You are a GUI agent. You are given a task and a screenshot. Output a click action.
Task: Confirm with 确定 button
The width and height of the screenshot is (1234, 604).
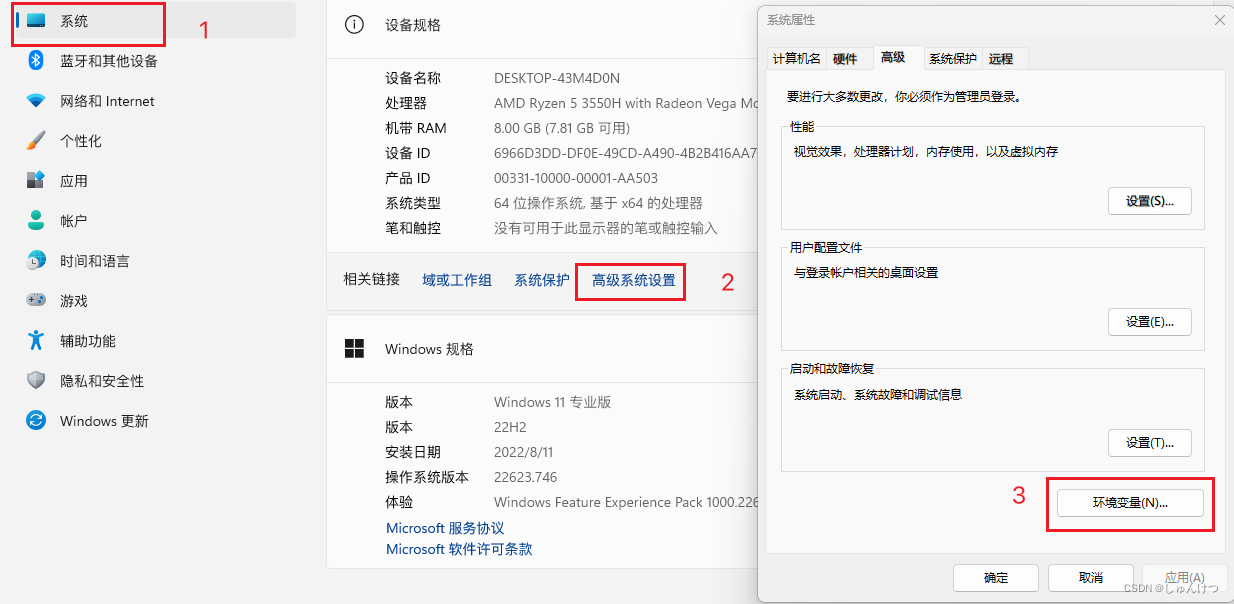[996, 578]
